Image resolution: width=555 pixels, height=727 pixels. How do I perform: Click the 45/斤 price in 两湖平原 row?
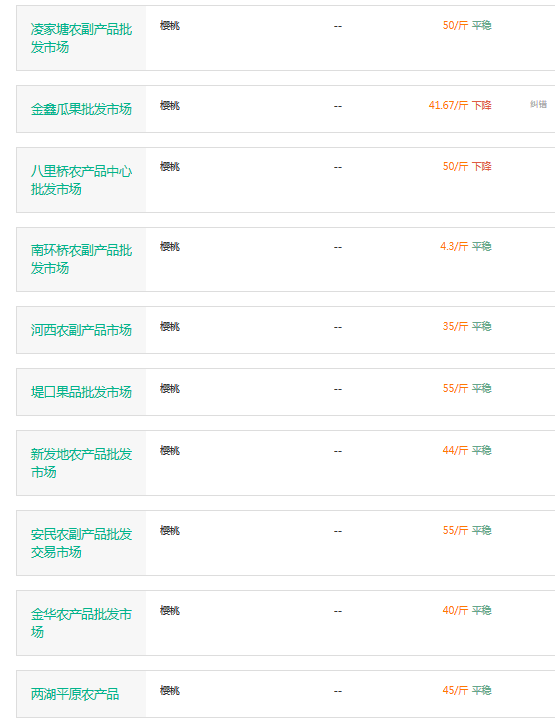tap(455, 690)
